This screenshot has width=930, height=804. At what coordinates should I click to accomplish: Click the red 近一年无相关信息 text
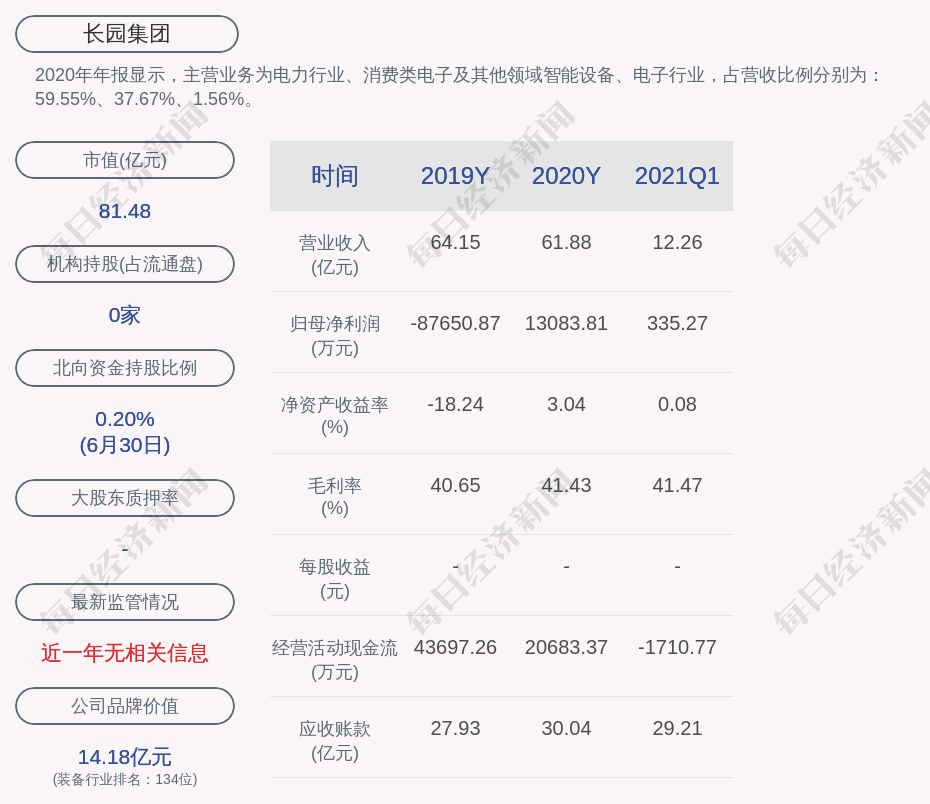pos(125,653)
